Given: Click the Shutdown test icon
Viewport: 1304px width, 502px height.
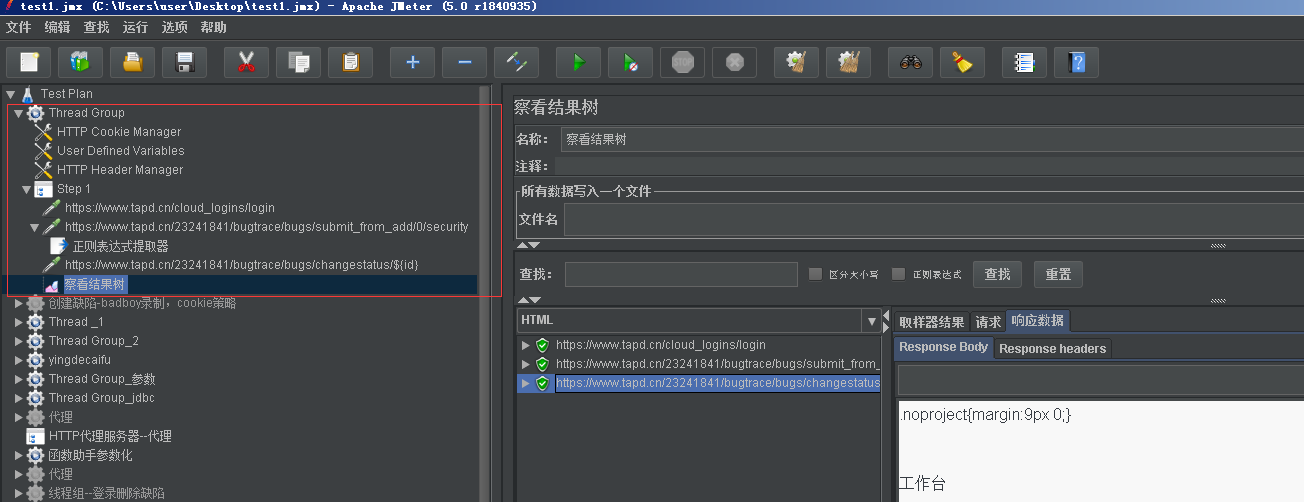Looking at the screenshot, I should click(735, 62).
